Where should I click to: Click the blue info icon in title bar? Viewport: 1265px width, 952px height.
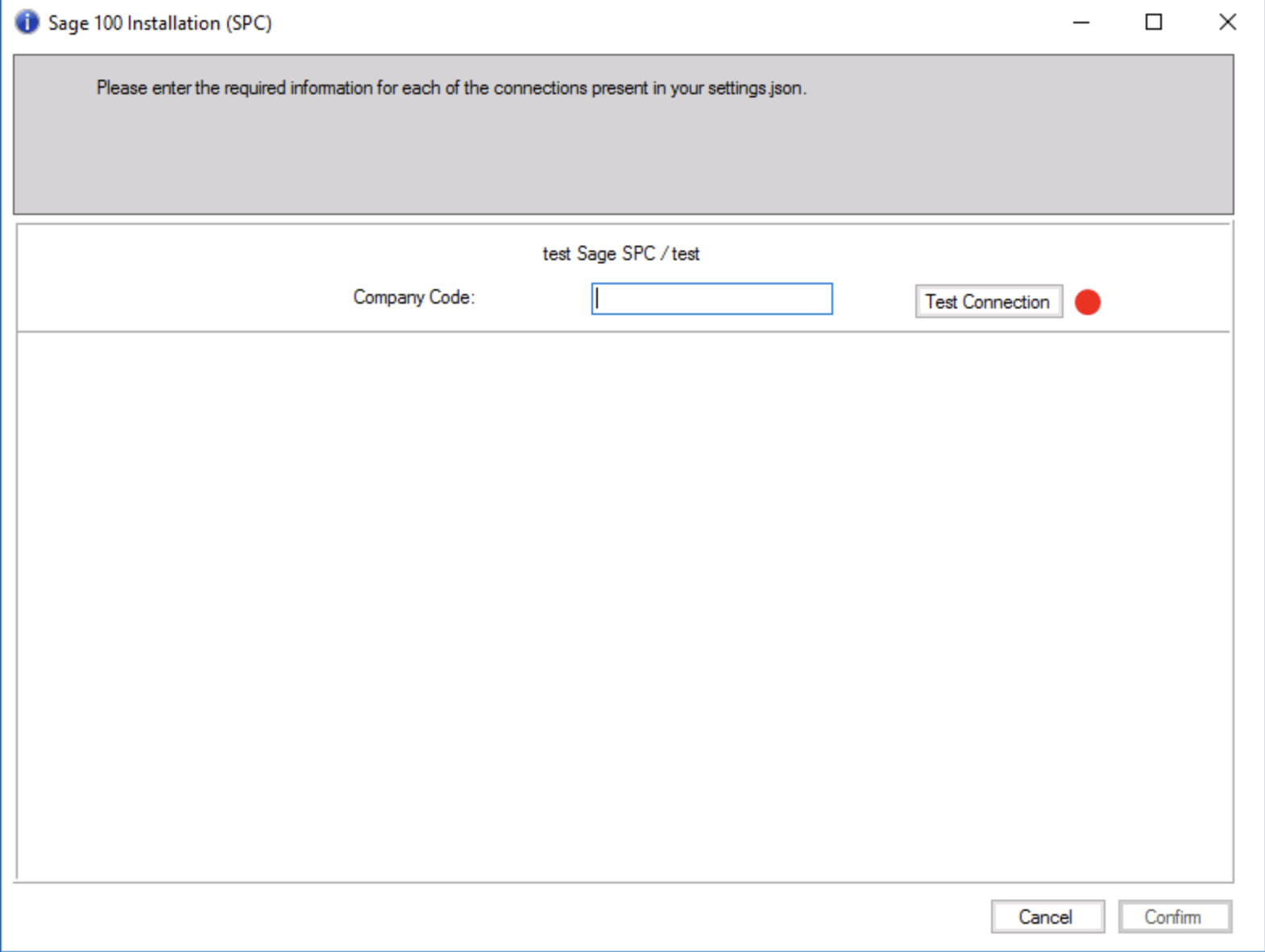tap(27, 22)
